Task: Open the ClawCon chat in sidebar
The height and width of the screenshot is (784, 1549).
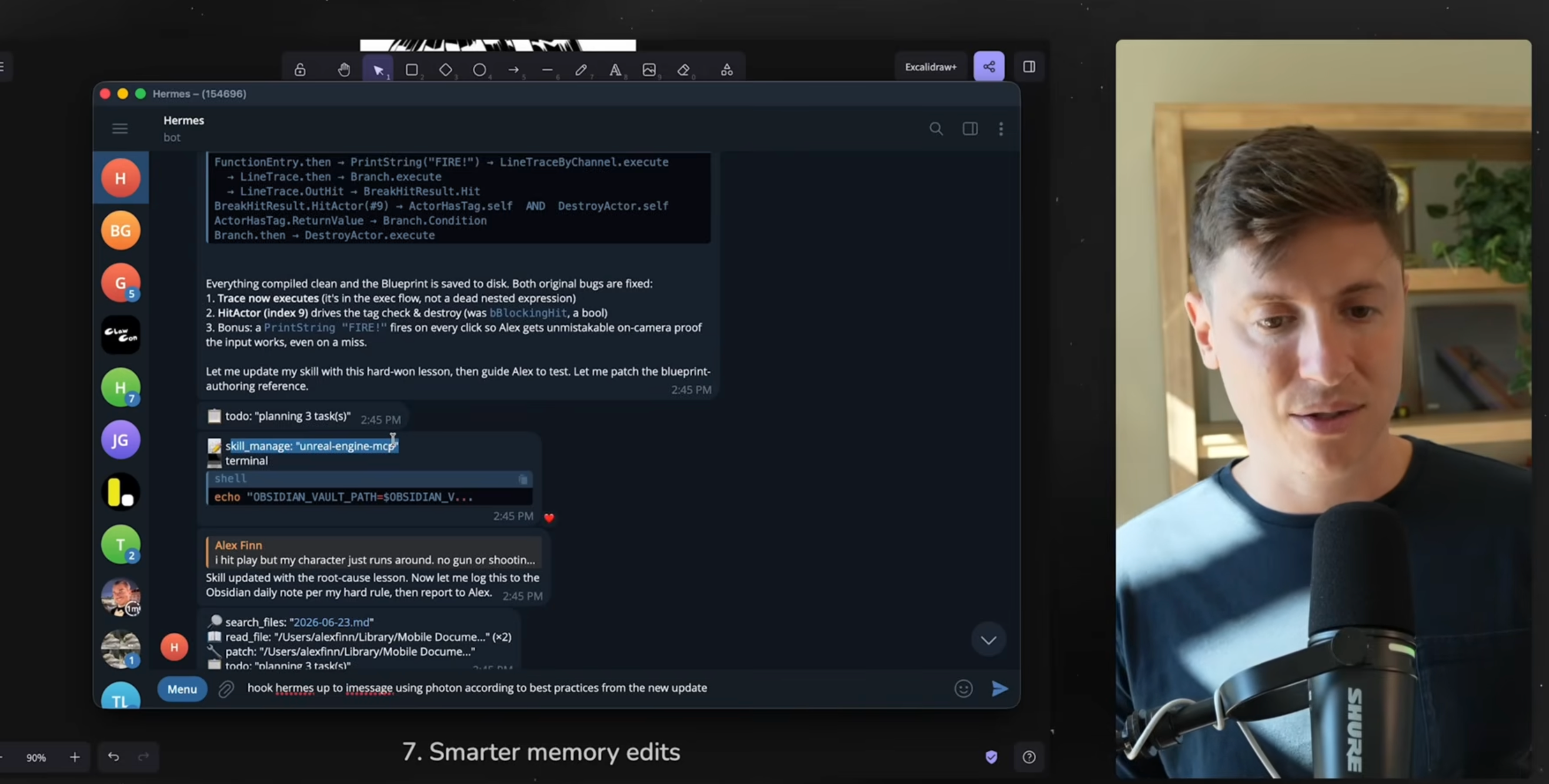Action: (121, 334)
